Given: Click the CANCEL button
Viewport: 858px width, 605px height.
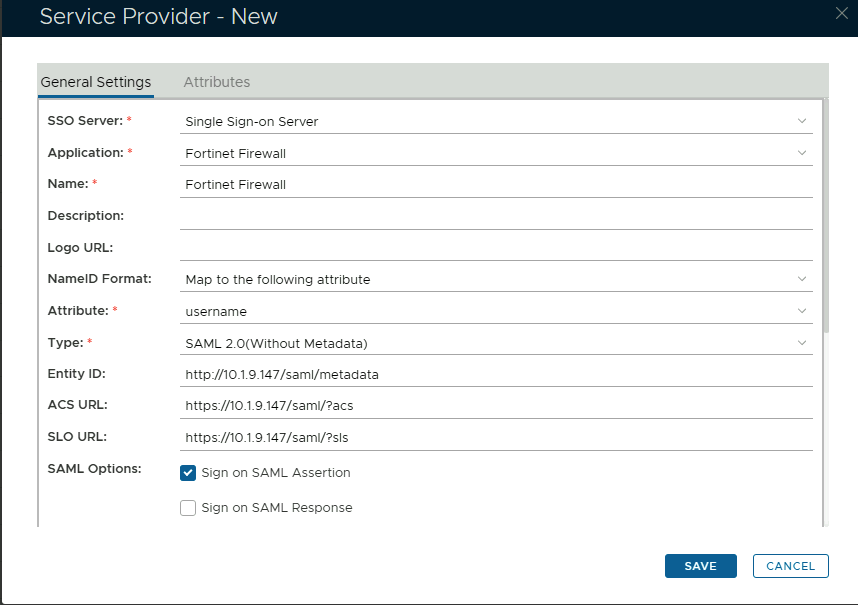Looking at the screenshot, I should pyautogui.click(x=790, y=566).
